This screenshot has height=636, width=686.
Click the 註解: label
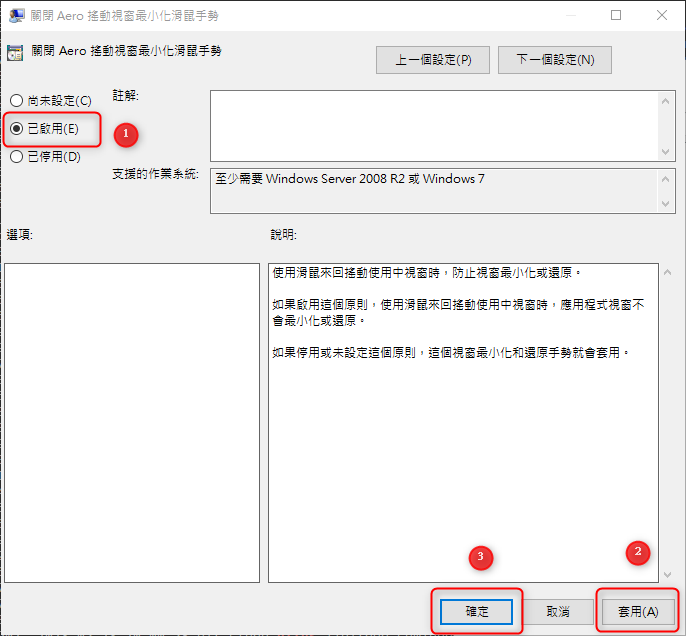tap(126, 95)
